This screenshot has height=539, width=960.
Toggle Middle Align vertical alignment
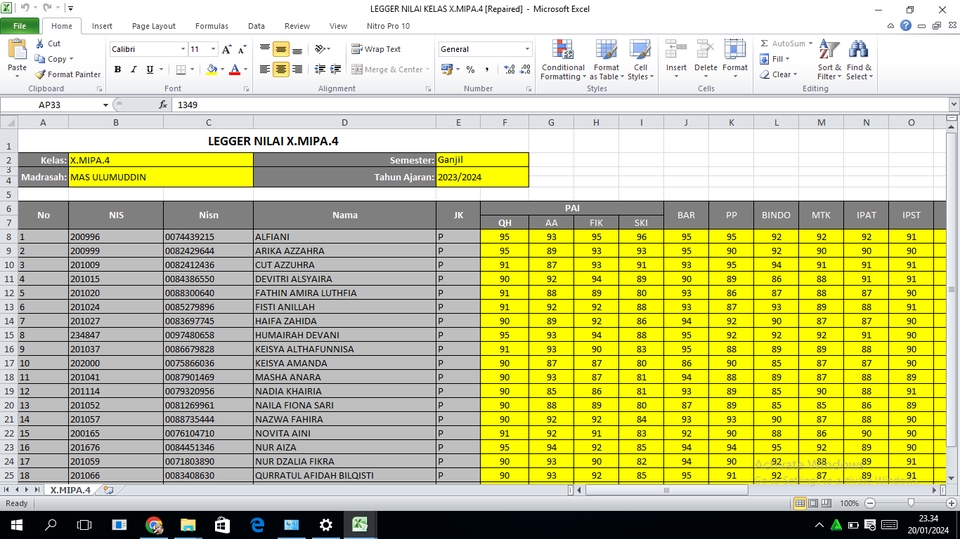tap(280, 49)
